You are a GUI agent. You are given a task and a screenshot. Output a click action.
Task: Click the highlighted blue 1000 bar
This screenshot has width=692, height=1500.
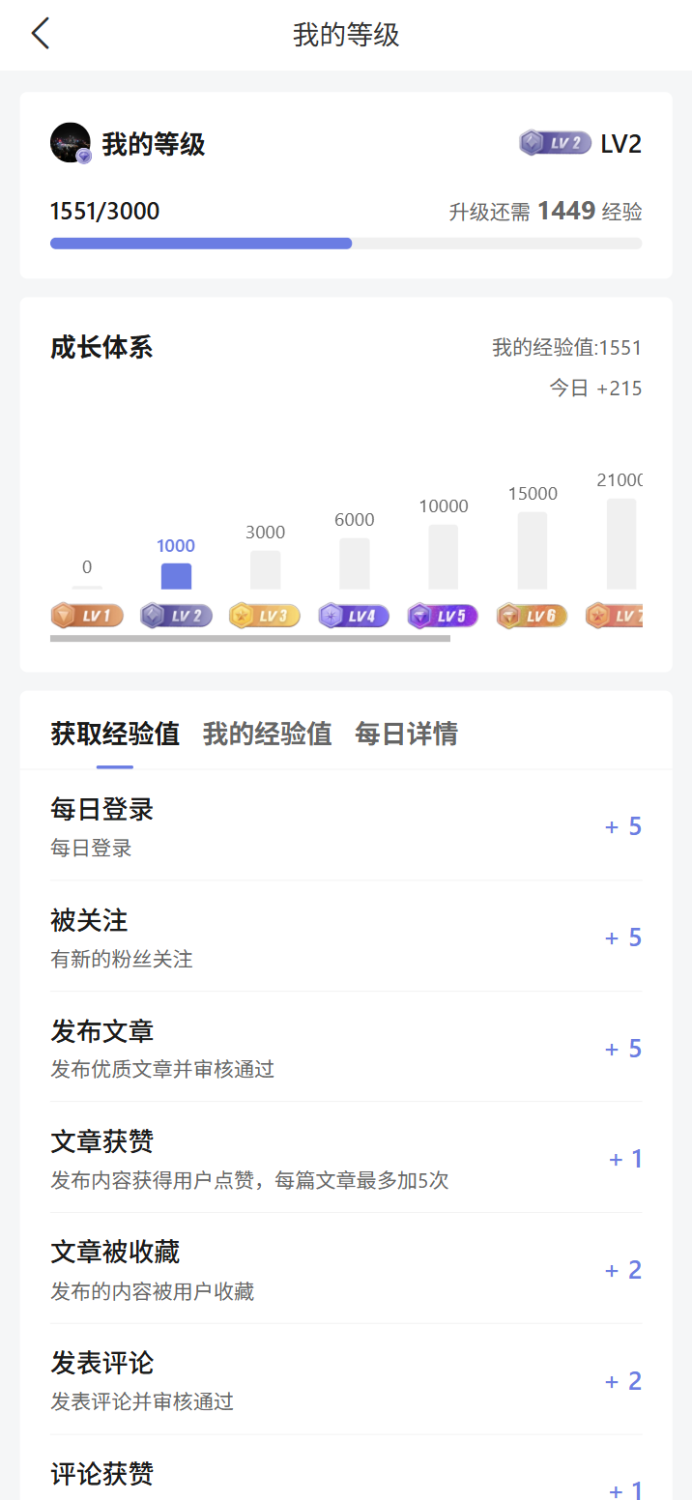[176, 576]
